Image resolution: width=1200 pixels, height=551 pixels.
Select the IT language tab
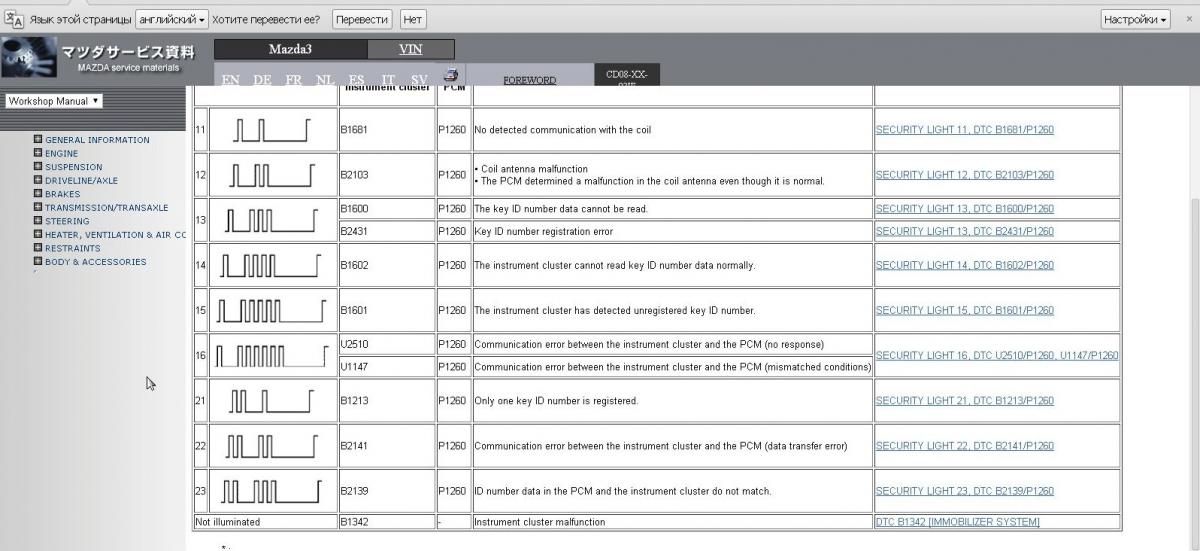coord(388,80)
